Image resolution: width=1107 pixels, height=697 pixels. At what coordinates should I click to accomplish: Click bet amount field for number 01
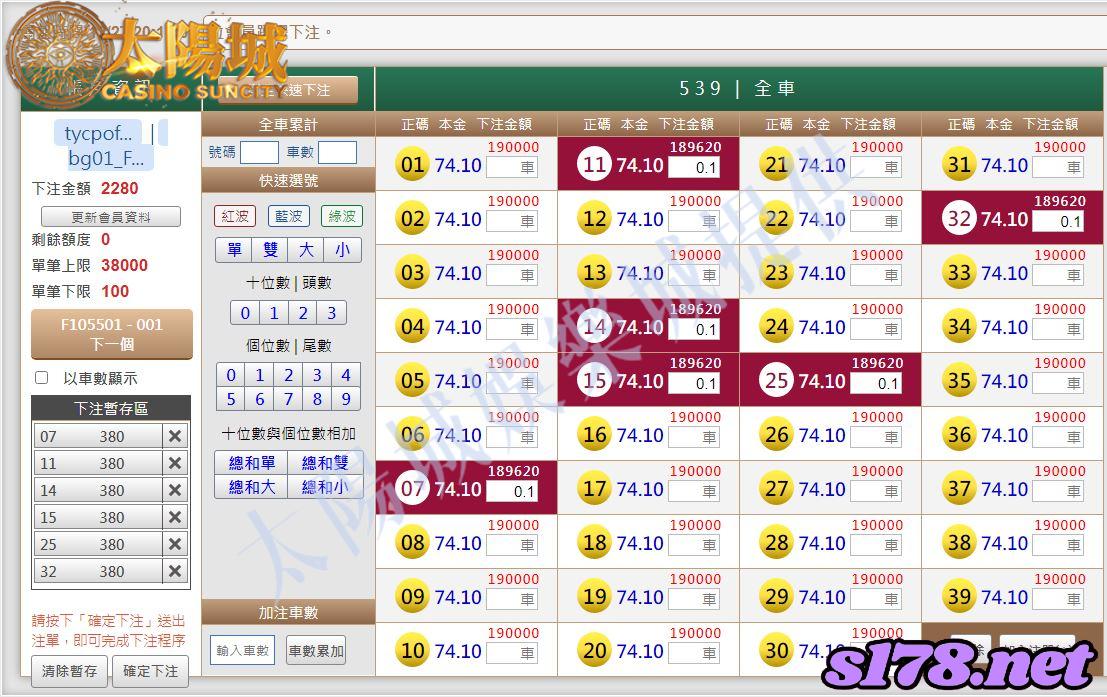(512, 167)
